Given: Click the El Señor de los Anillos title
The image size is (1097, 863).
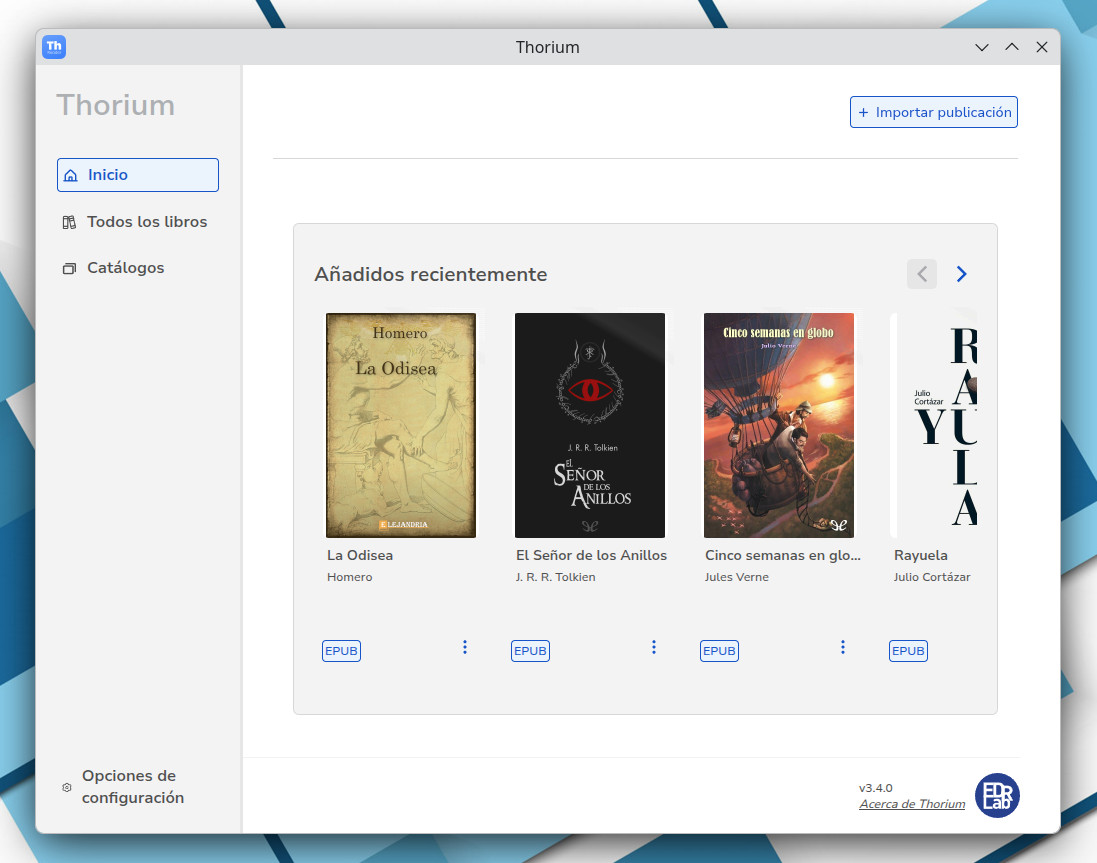Looking at the screenshot, I should (x=591, y=555).
